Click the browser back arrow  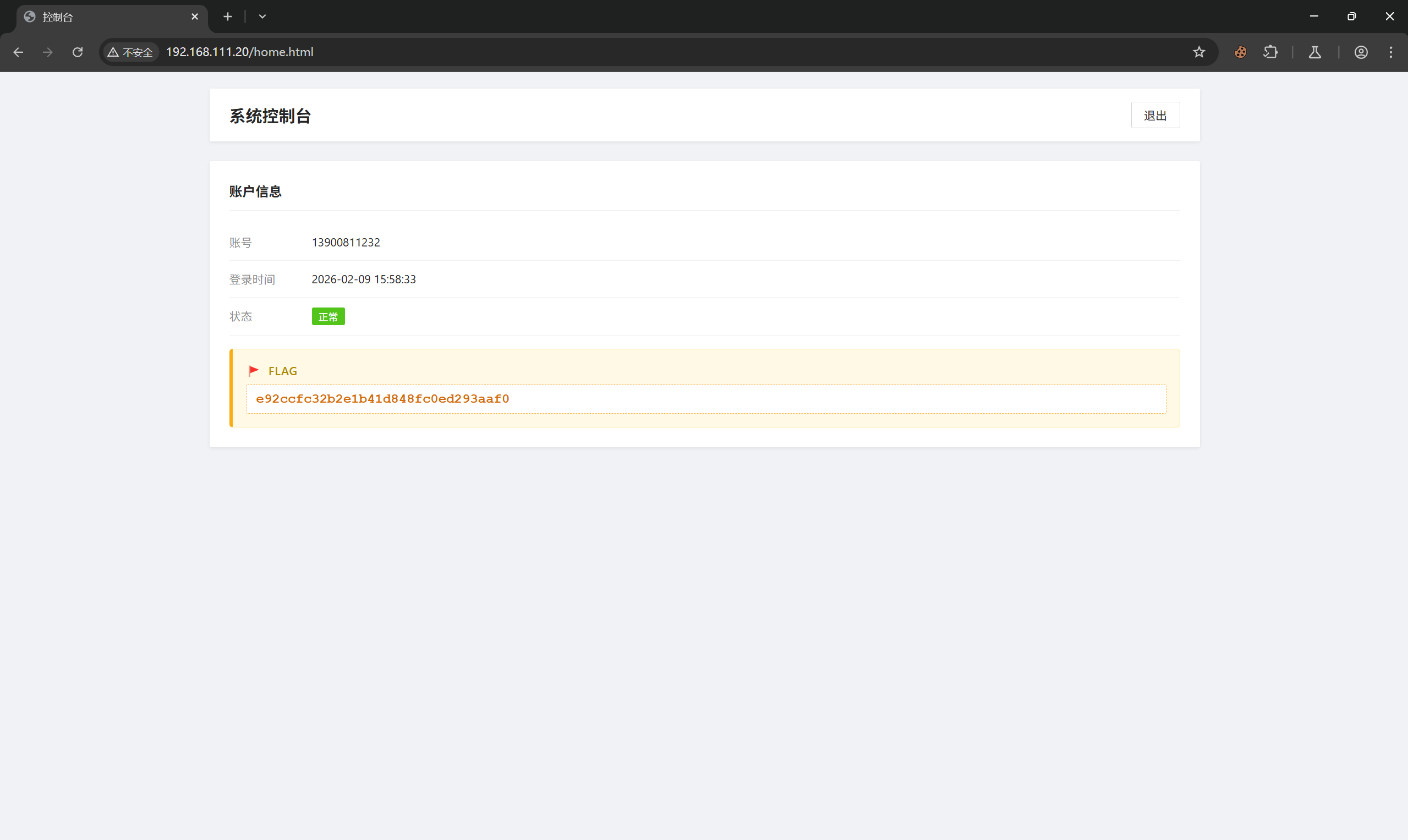coord(18,52)
